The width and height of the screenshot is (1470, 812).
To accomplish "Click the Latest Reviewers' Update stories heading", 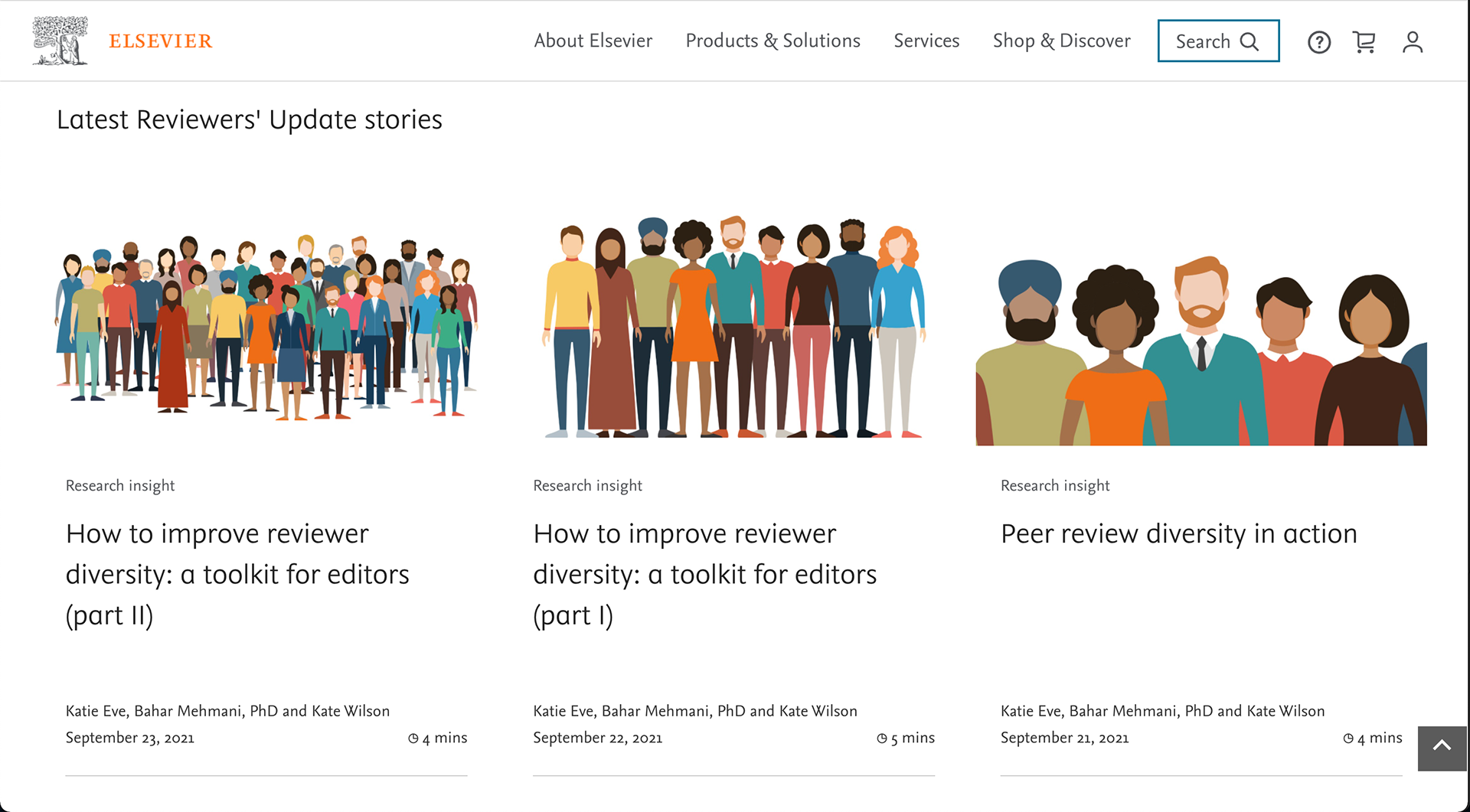I will 250,120.
